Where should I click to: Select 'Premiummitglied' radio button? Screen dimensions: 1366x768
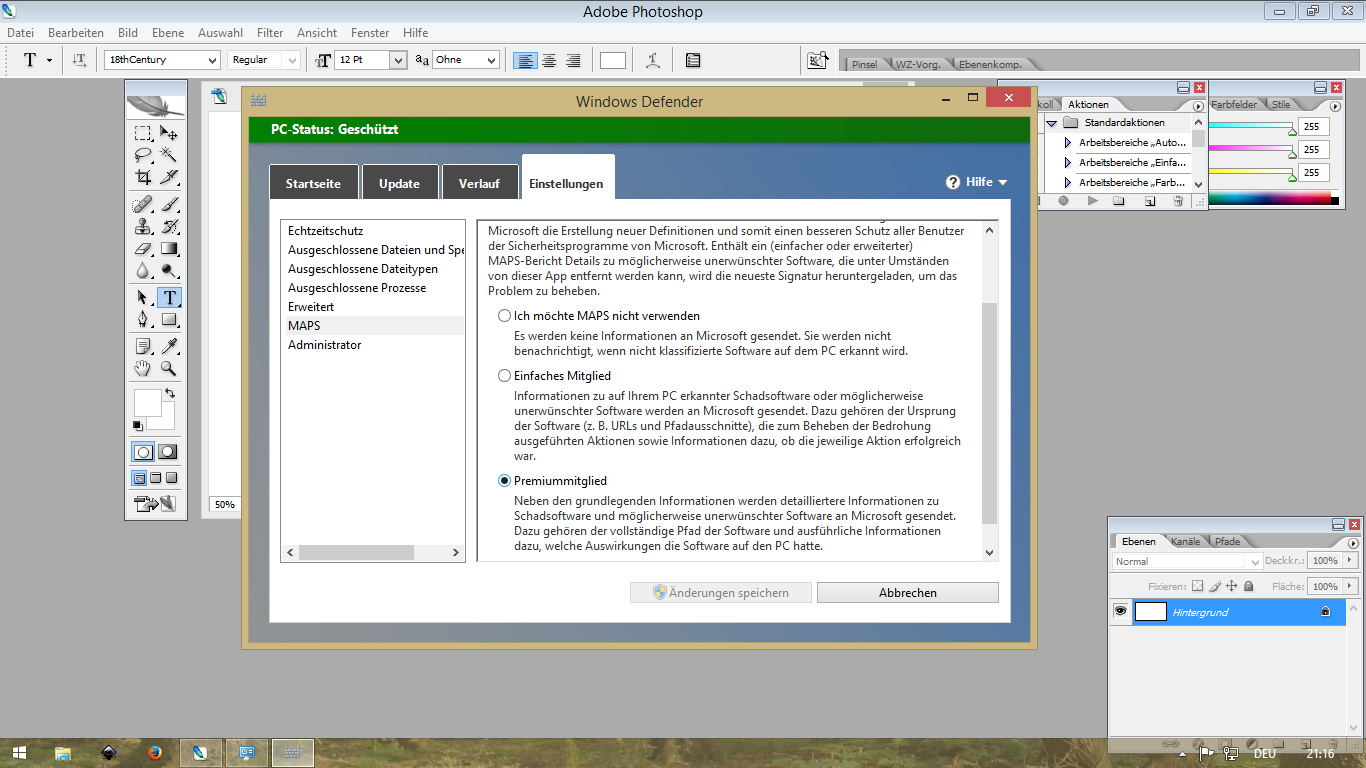coord(505,481)
